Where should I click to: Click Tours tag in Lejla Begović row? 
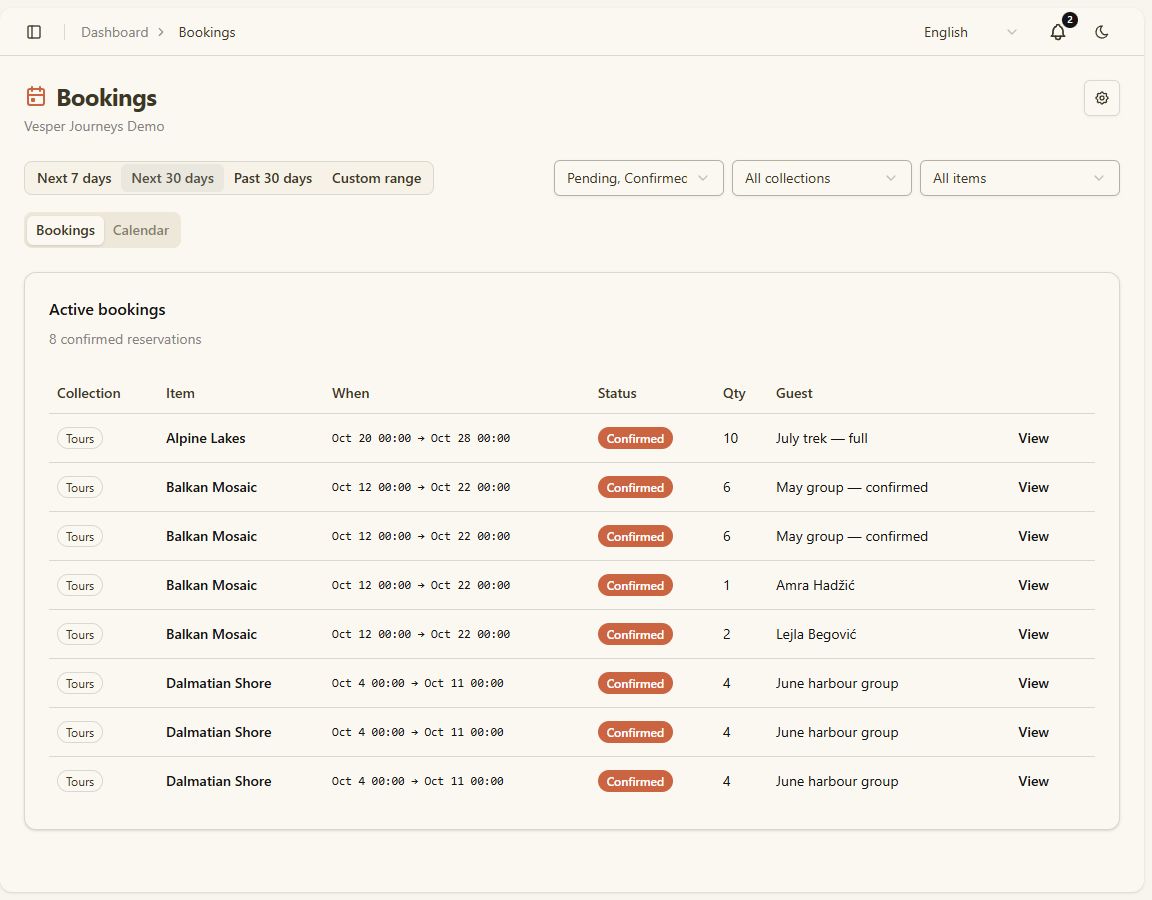[80, 634]
